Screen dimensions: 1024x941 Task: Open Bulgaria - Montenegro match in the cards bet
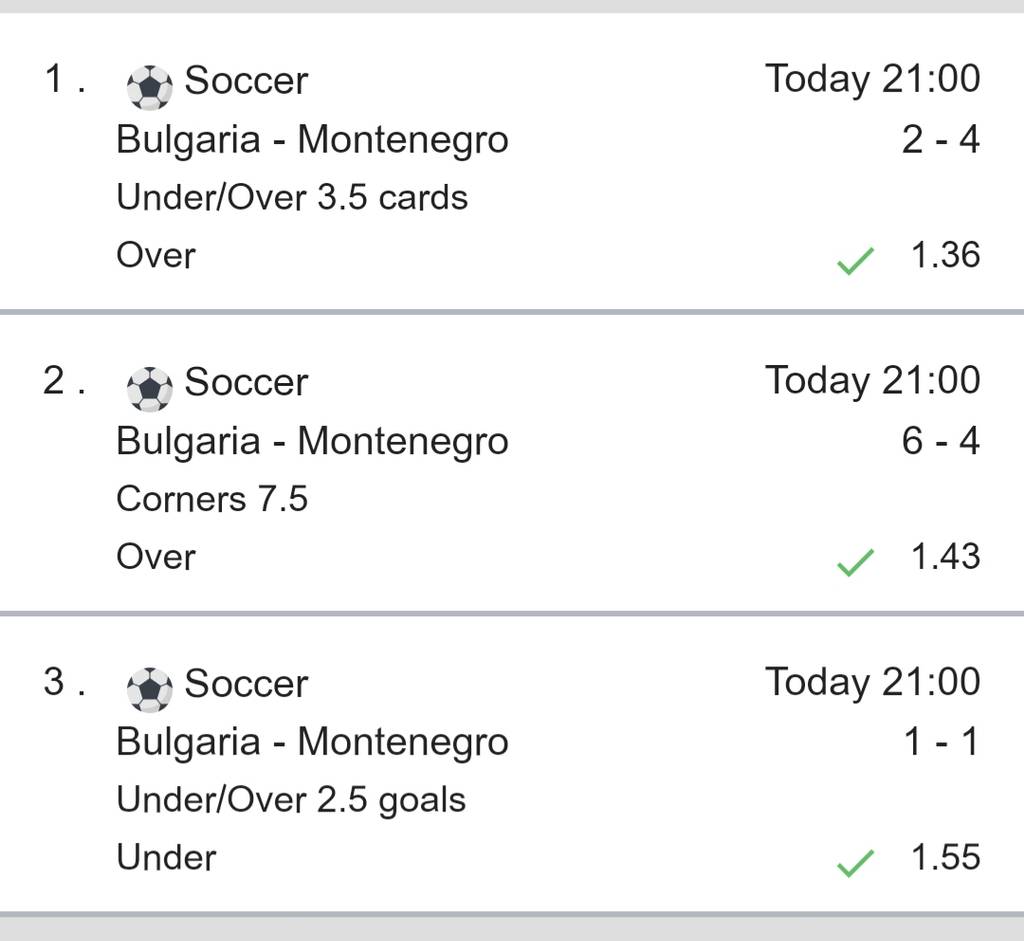[312, 139]
